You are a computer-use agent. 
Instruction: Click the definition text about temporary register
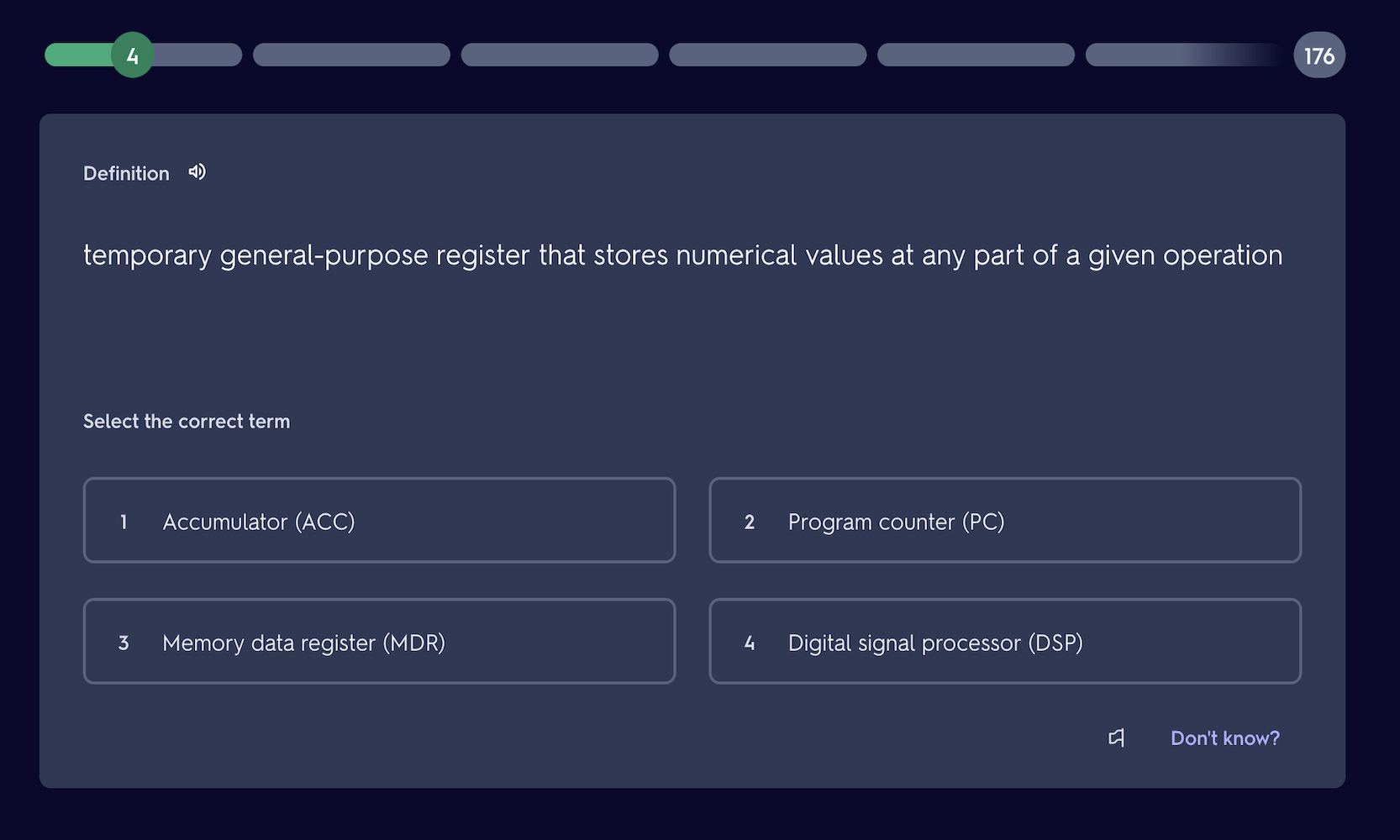point(682,255)
